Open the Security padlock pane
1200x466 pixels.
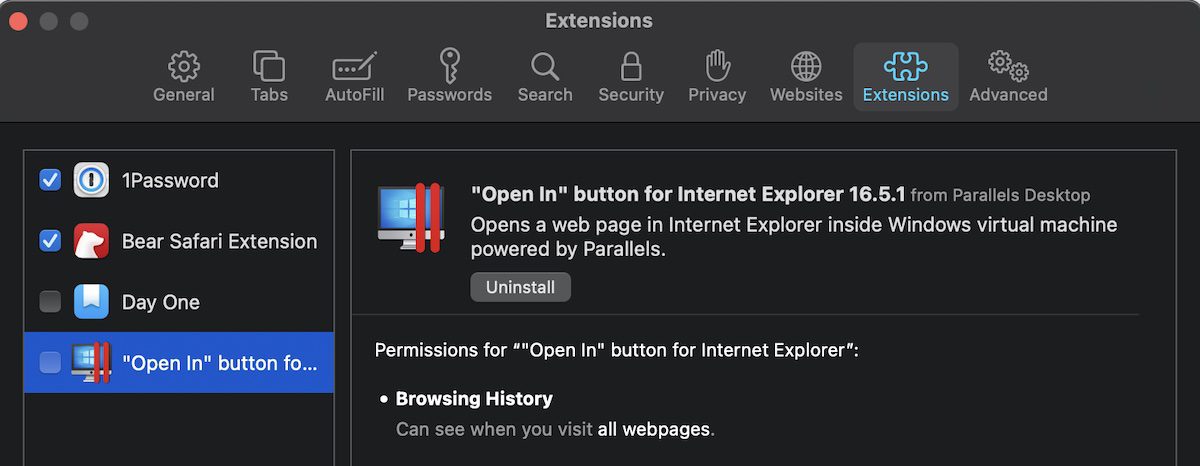pos(631,77)
